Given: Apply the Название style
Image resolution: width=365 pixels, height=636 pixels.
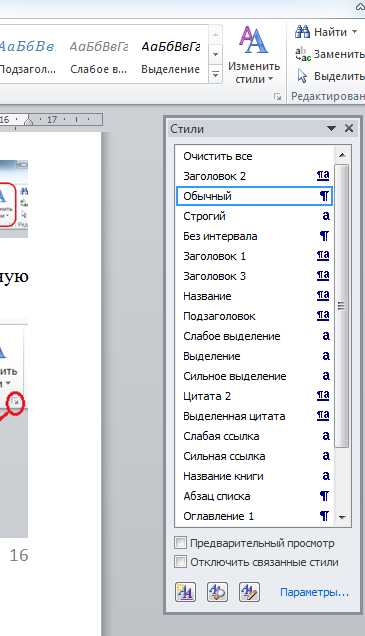Looking at the screenshot, I should [x=254, y=296].
